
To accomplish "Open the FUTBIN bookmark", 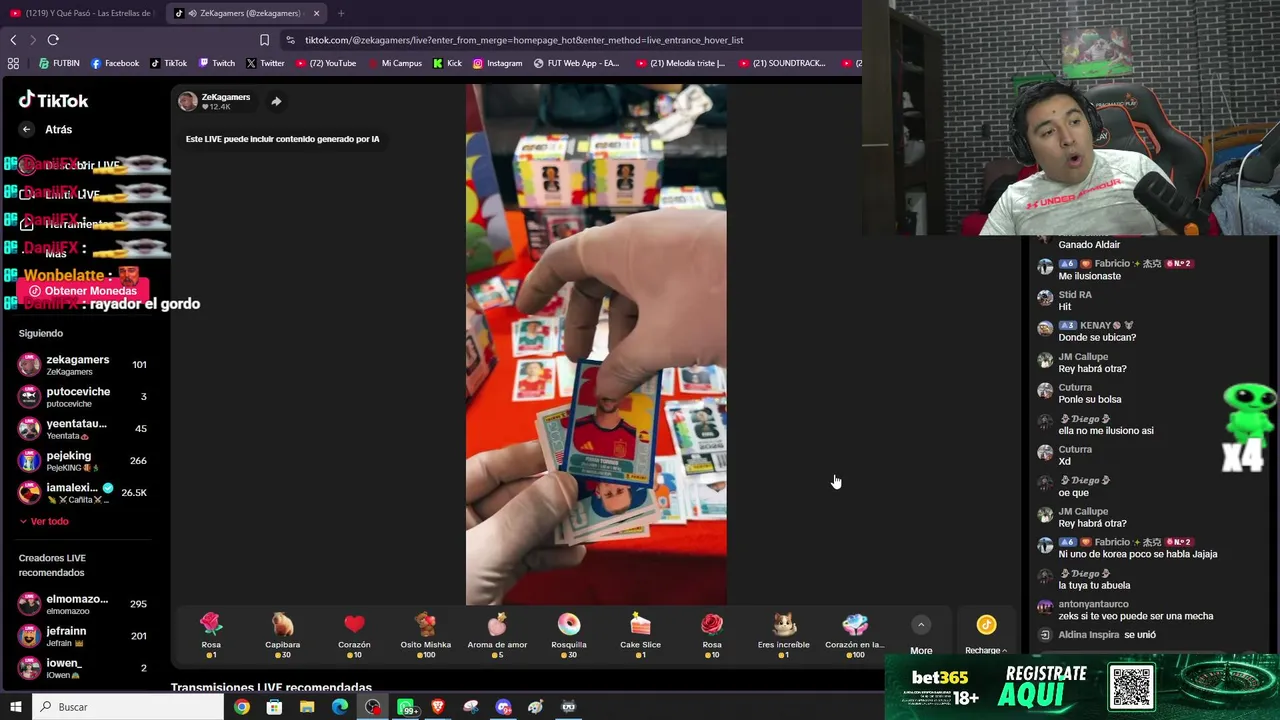I will [x=59, y=63].
